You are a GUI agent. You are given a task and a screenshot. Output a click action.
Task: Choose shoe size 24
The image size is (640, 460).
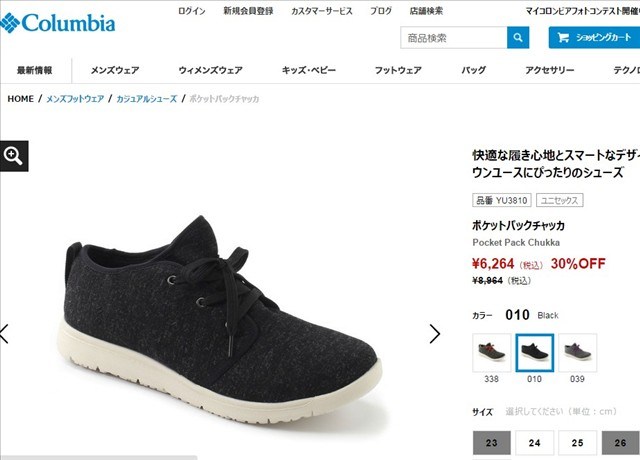click(x=534, y=442)
